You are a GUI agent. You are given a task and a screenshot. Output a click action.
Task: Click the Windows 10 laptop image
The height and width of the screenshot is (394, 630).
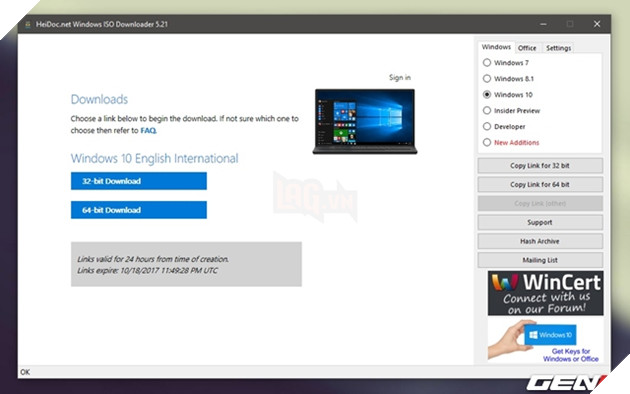pos(365,121)
